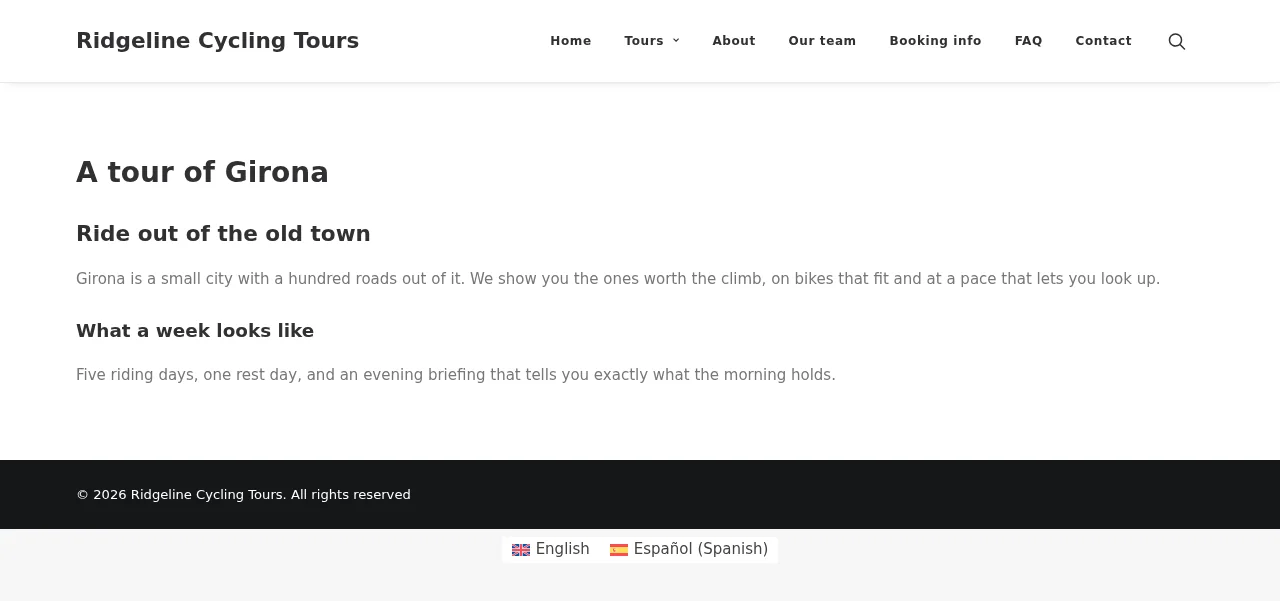The height and width of the screenshot is (601, 1280).
Task: Open the Contact page
Action: (1103, 41)
